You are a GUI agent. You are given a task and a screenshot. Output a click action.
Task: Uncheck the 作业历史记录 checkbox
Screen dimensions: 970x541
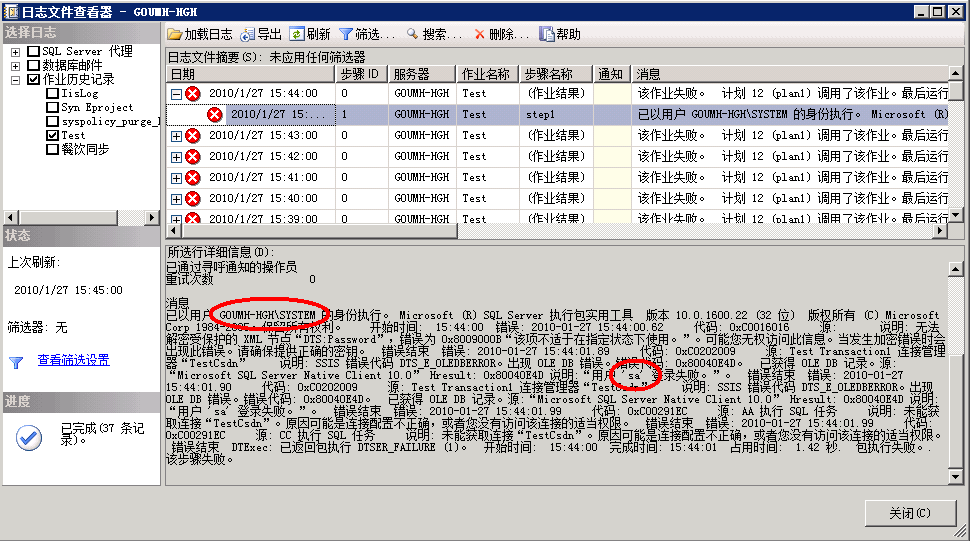(x=33, y=79)
